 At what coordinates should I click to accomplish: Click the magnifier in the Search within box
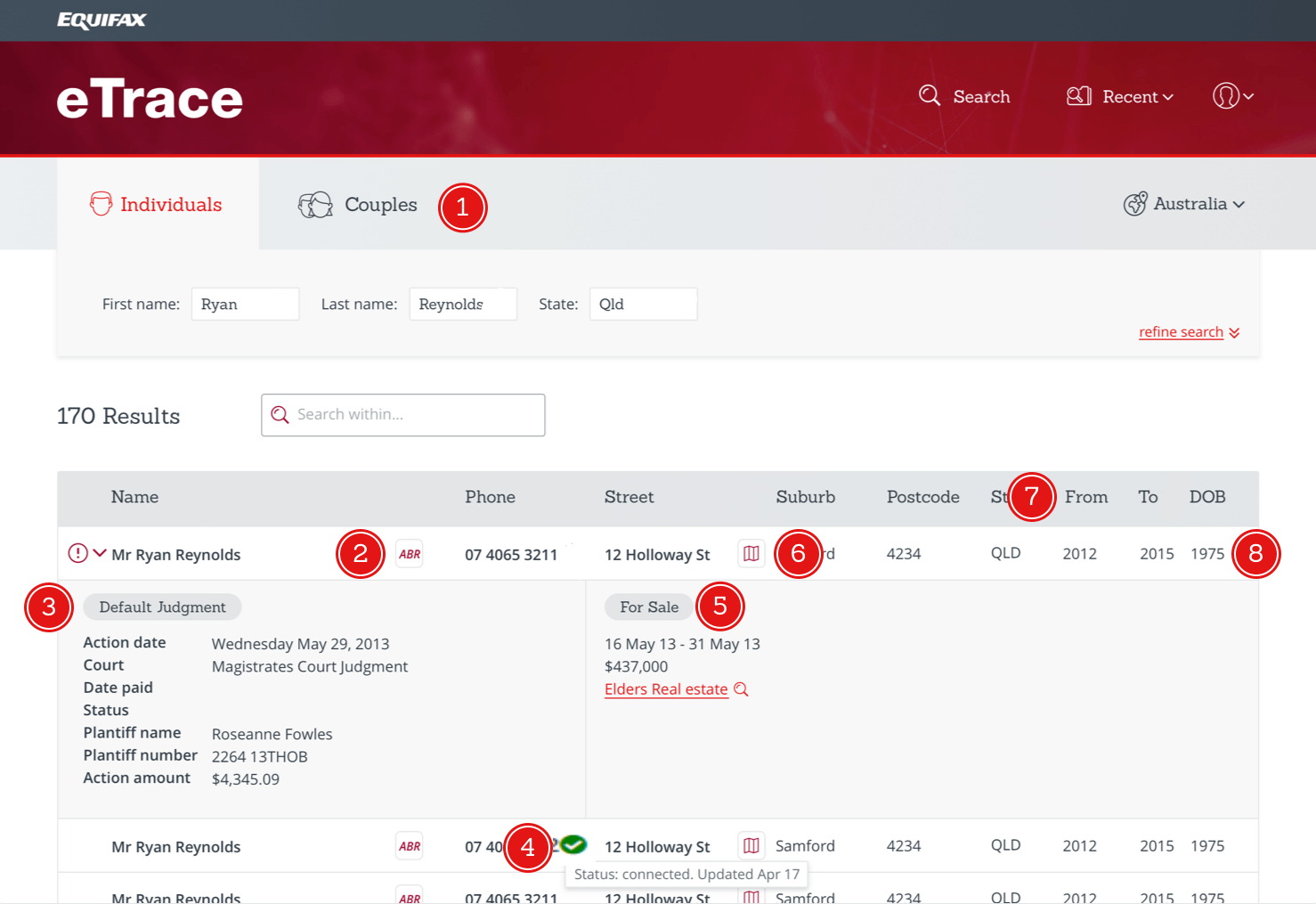tap(280, 414)
